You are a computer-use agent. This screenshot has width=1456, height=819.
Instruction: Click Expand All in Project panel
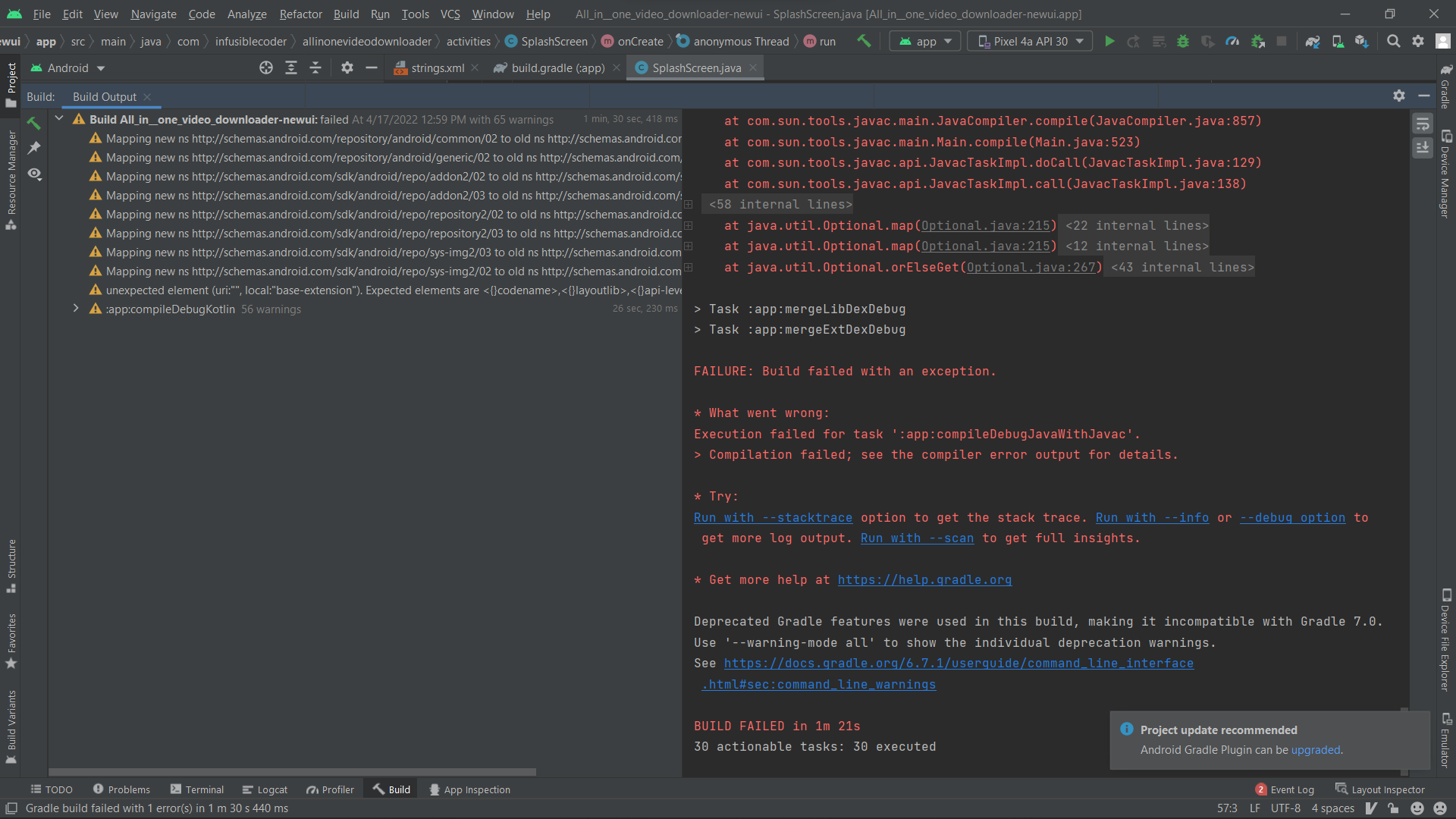click(x=291, y=67)
